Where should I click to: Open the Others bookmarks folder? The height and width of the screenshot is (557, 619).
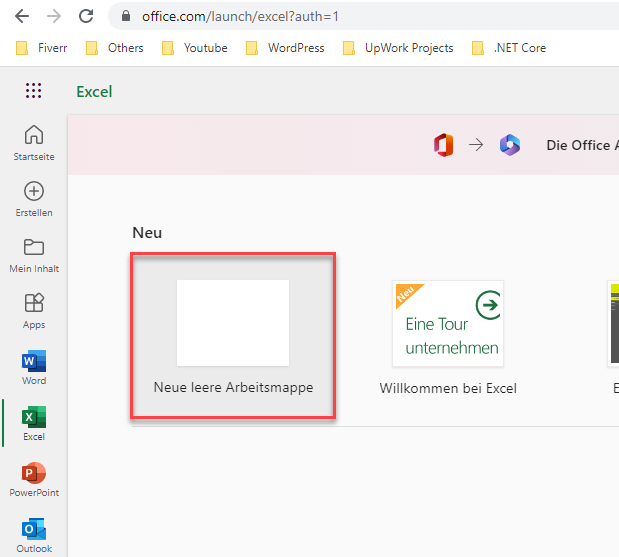point(114,48)
